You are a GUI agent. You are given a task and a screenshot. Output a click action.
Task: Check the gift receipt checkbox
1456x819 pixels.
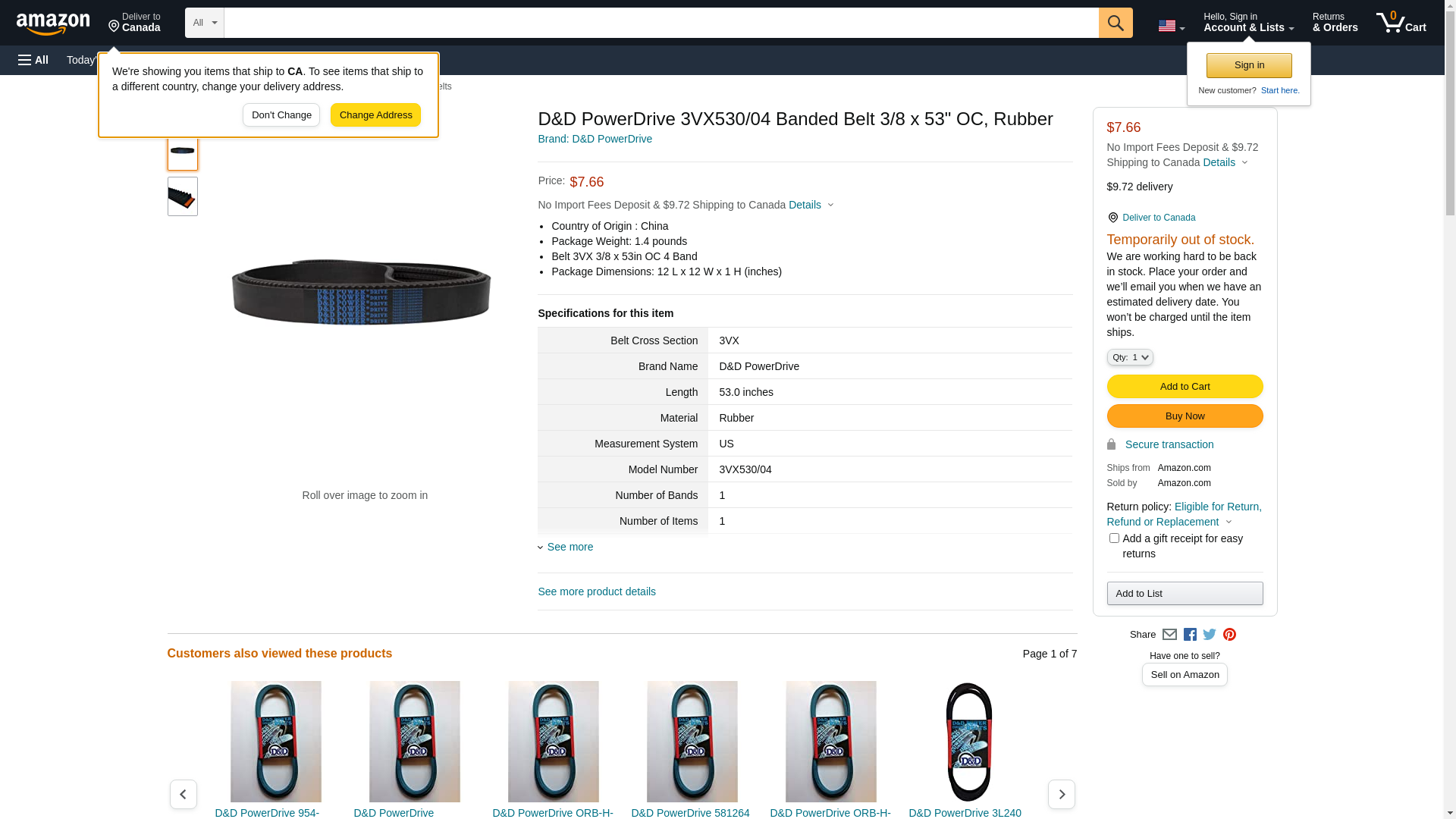click(1114, 538)
